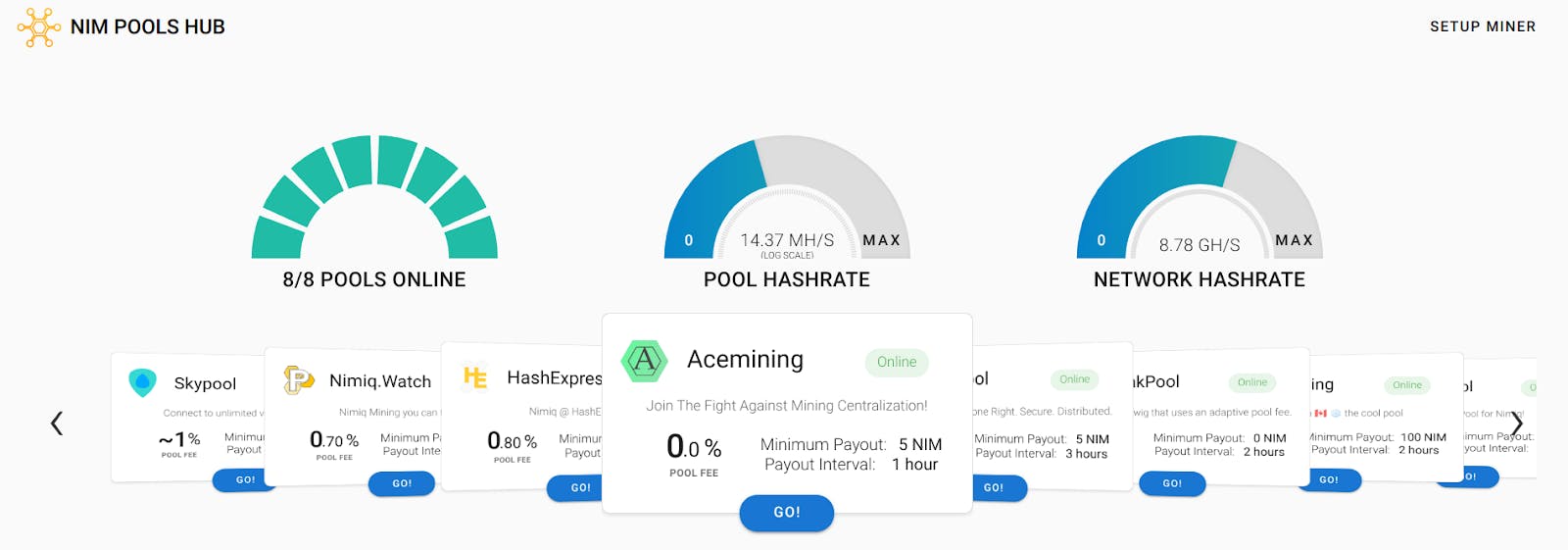Select the Nimiq.Watch pool card title
Screen dimensions: 1568x550
(x=380, y=381)
